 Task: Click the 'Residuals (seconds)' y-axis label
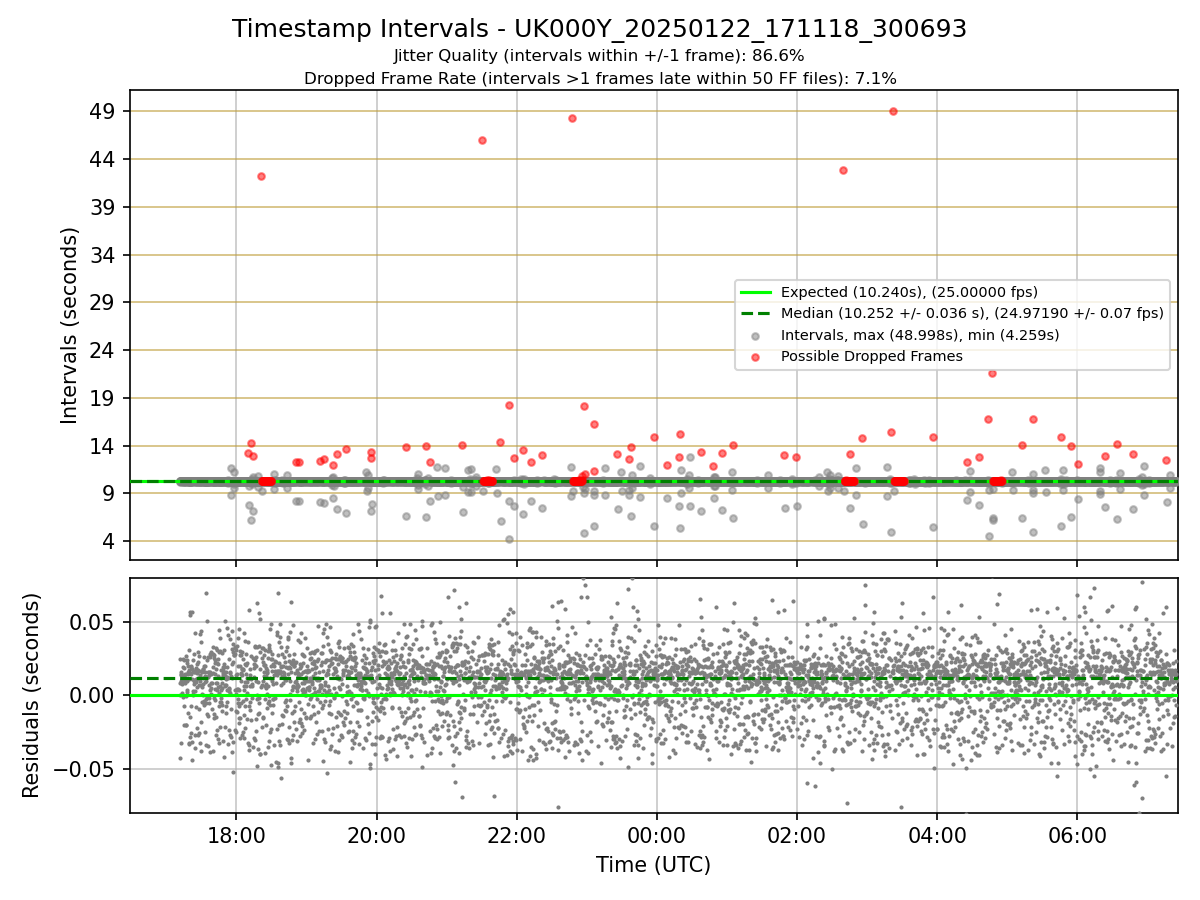32,695
